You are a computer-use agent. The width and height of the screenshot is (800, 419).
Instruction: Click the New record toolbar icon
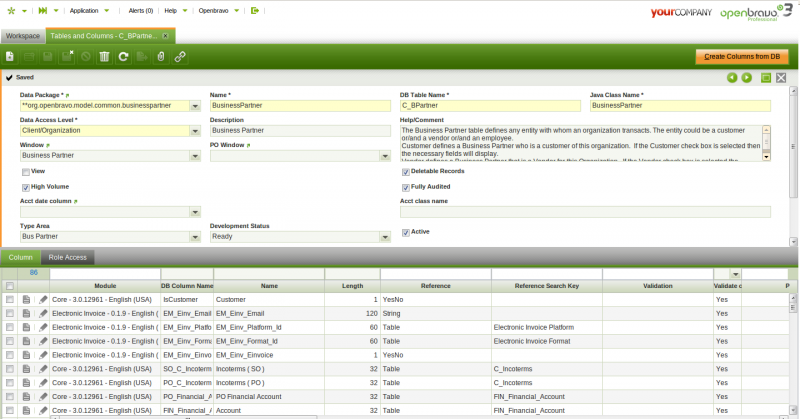point(10,57)
